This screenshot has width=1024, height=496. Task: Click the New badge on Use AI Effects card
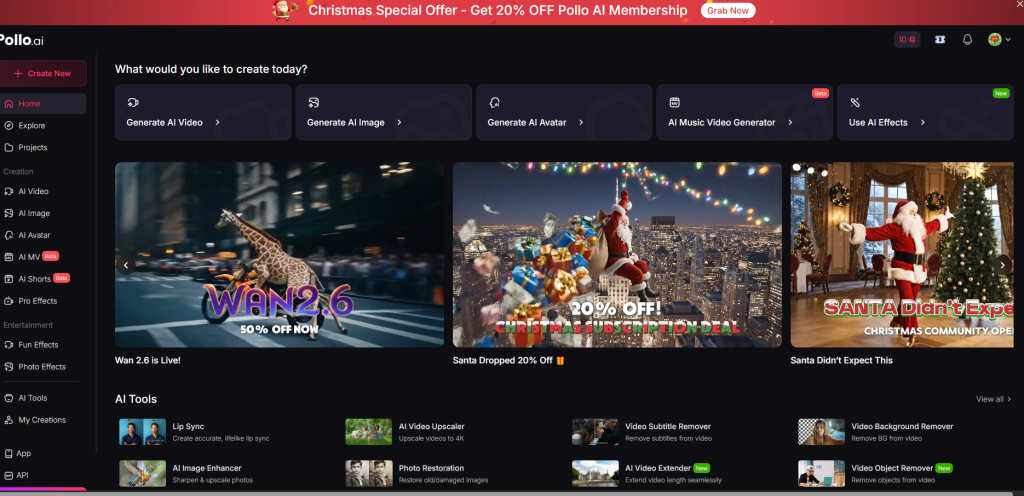pos(1001,93)
